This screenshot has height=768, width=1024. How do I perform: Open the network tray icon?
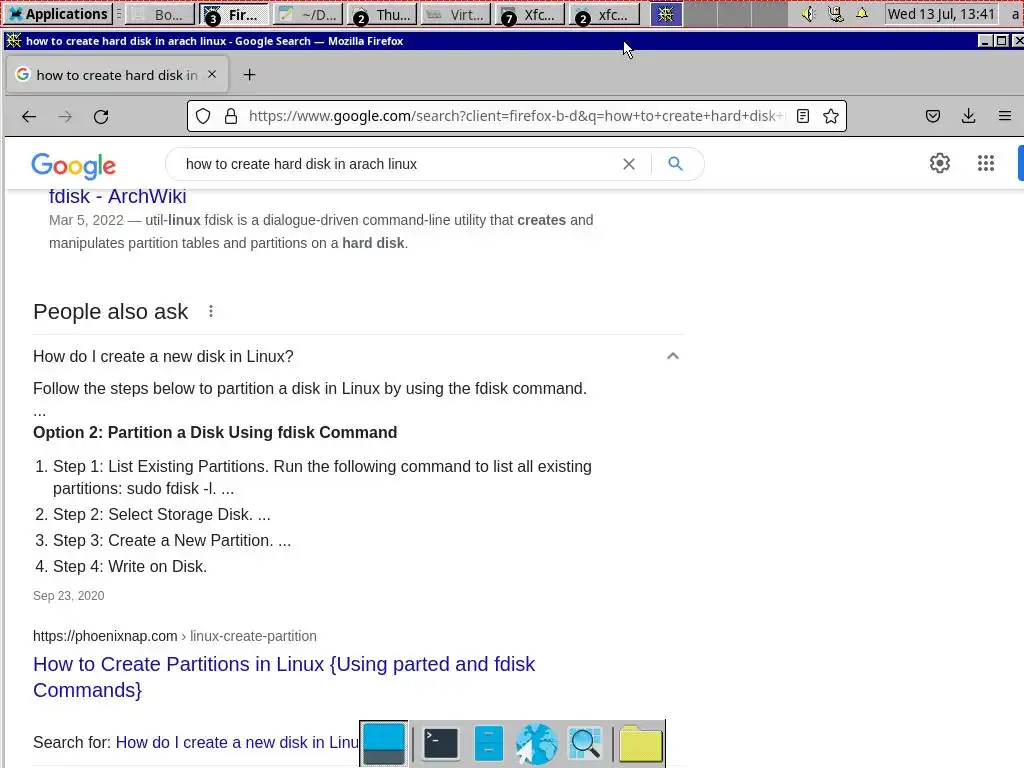835,14
